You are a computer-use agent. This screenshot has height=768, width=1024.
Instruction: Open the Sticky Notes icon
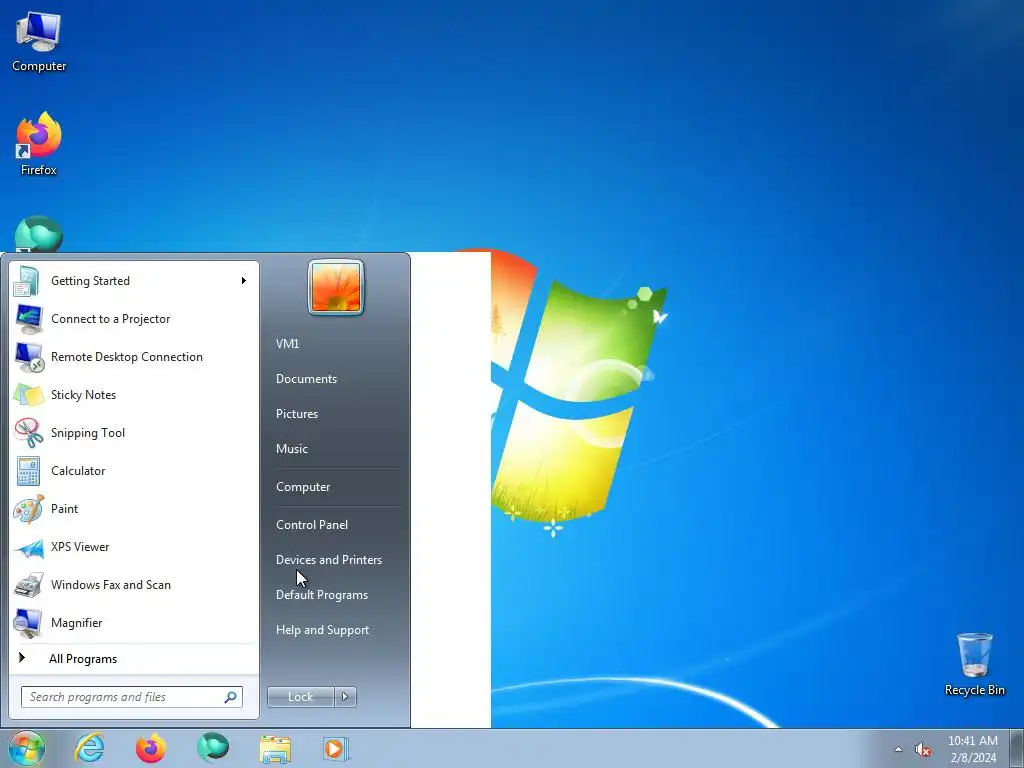pyautogui.click(x=28, y=395)
